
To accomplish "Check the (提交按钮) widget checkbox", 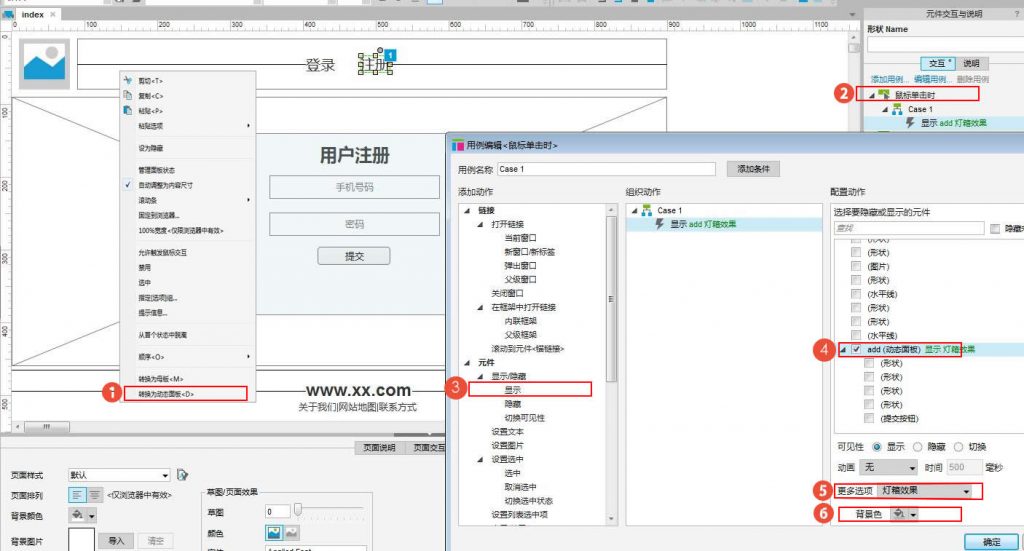I will [x=869, y=418].
